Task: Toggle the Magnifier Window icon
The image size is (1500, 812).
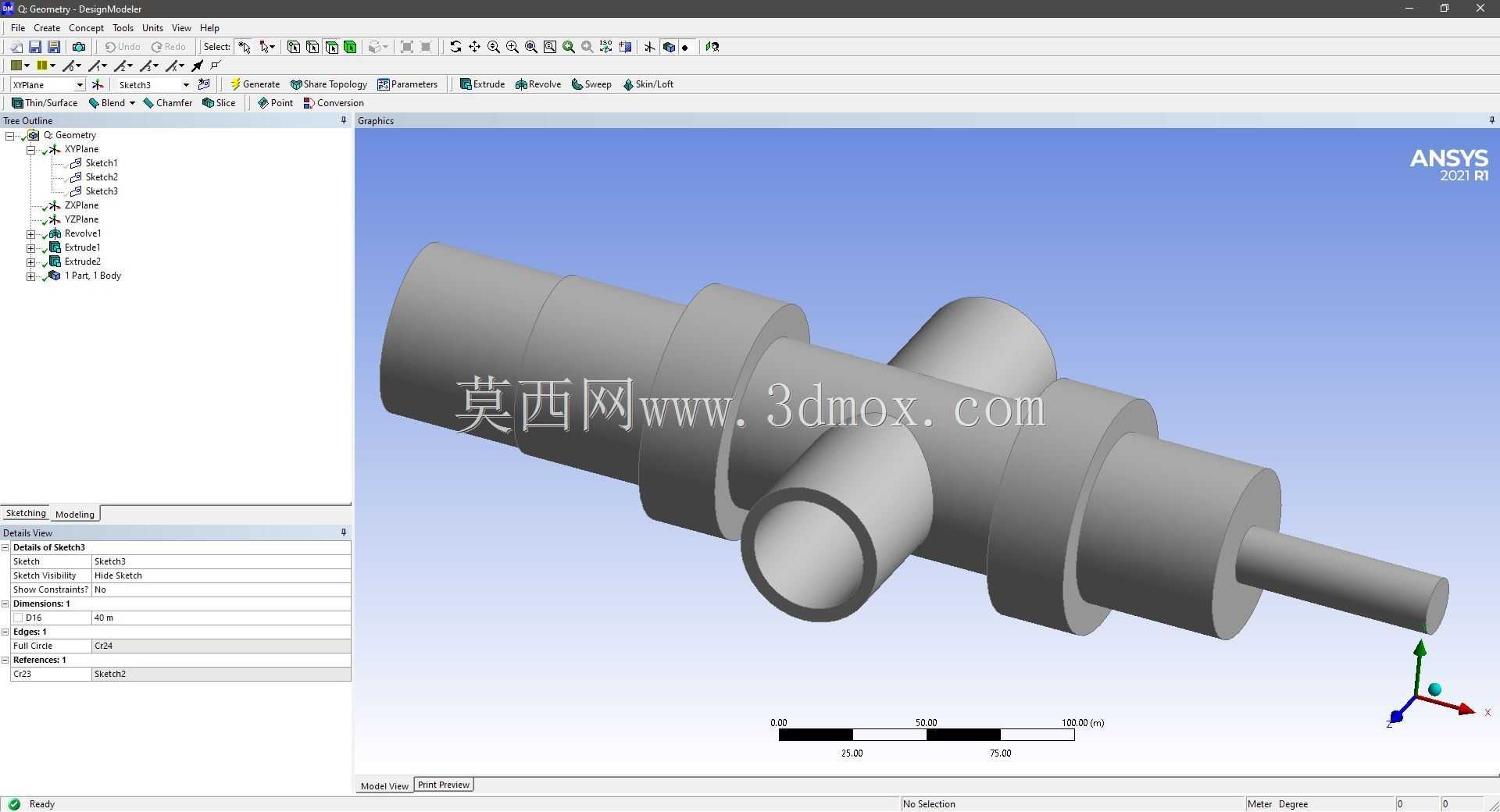Action: [550, 47]
